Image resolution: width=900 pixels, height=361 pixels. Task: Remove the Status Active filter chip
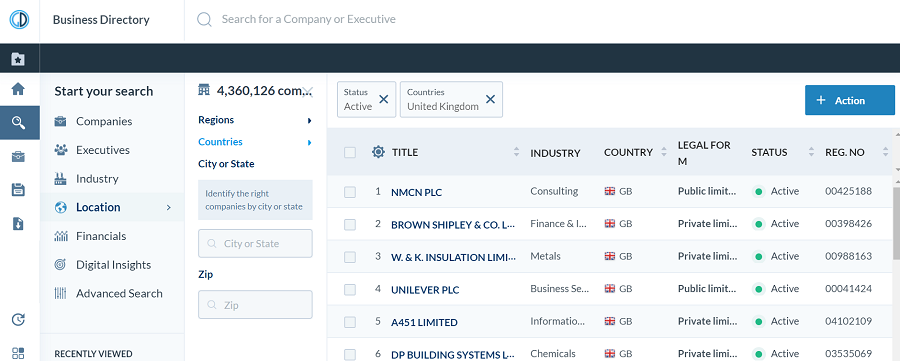(383, 99)
